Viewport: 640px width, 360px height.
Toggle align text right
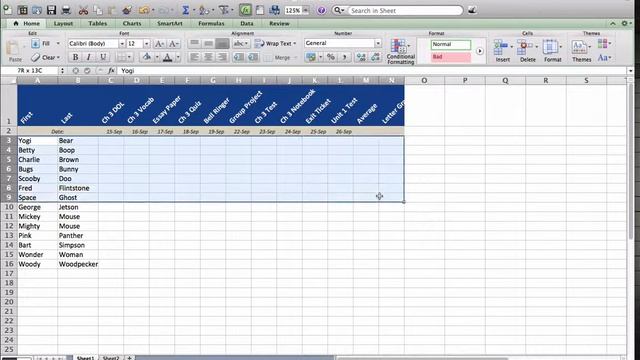[222, 57]
